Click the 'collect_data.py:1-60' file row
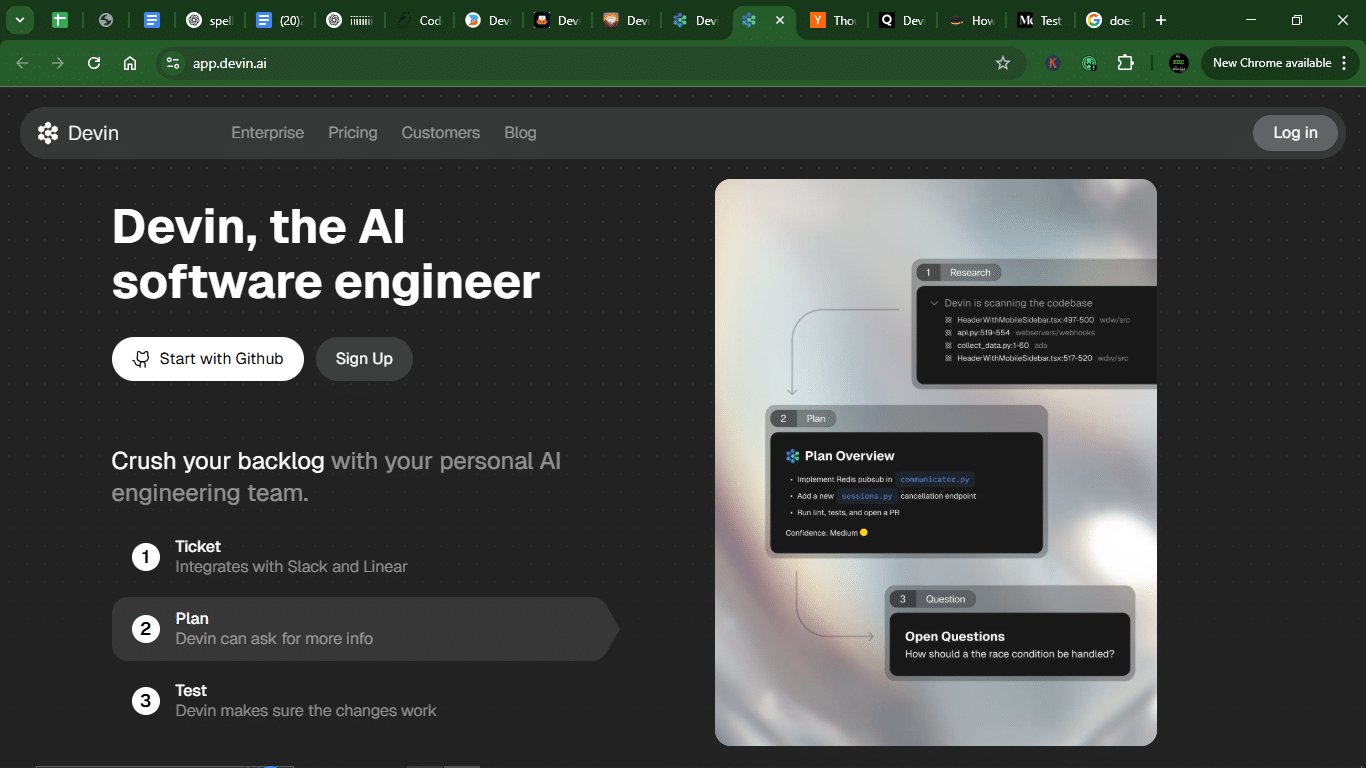Screen dimensions: 1366x768 pyautogui.click(x=995, y=345)
